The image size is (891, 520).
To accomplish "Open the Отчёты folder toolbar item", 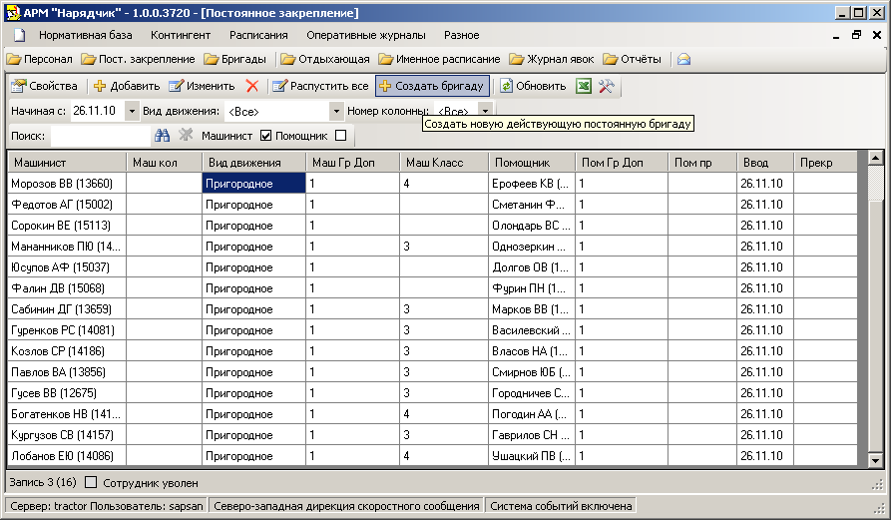I will pos(632,59).
